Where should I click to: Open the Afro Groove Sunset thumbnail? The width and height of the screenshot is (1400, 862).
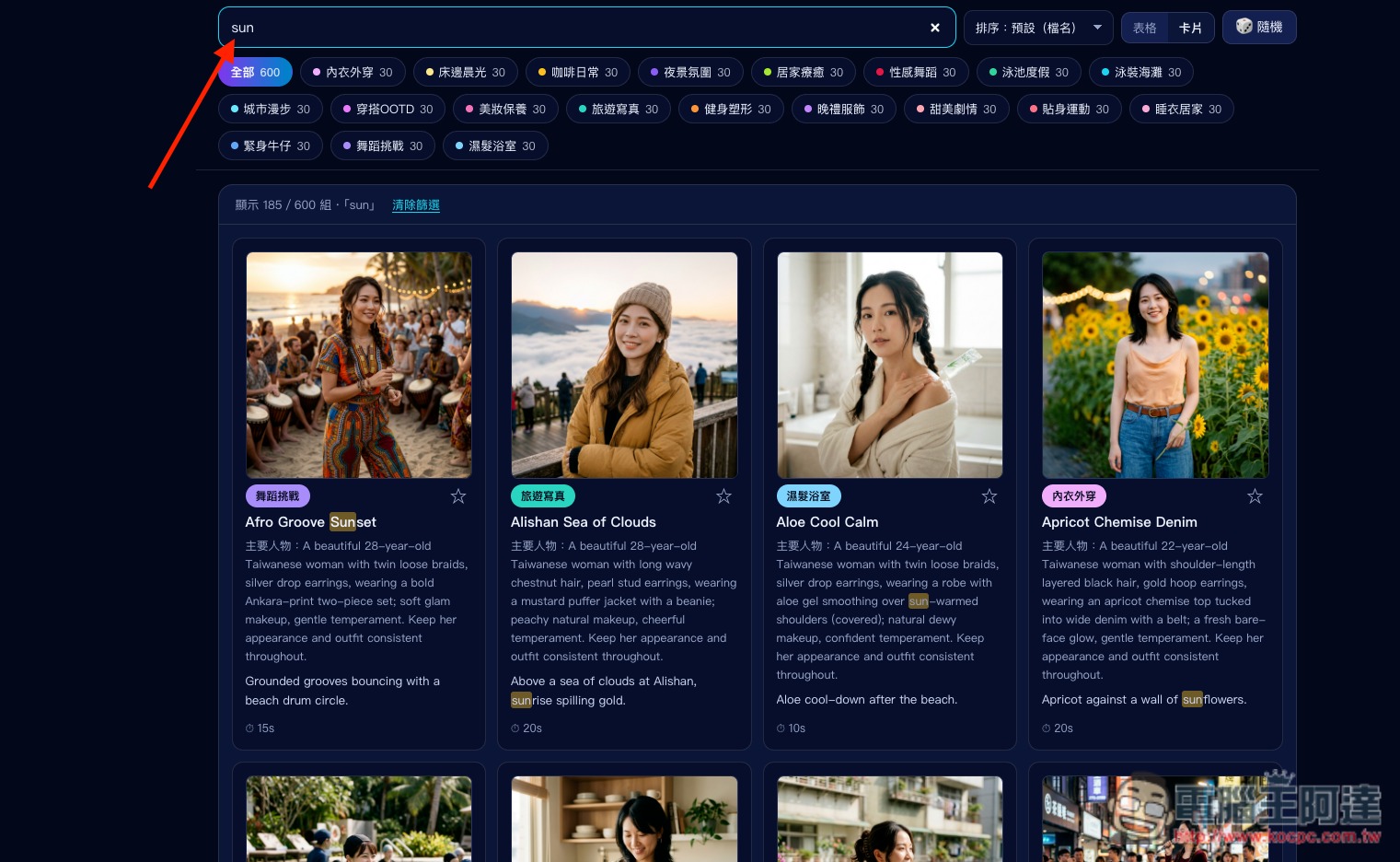coord(359,365)
